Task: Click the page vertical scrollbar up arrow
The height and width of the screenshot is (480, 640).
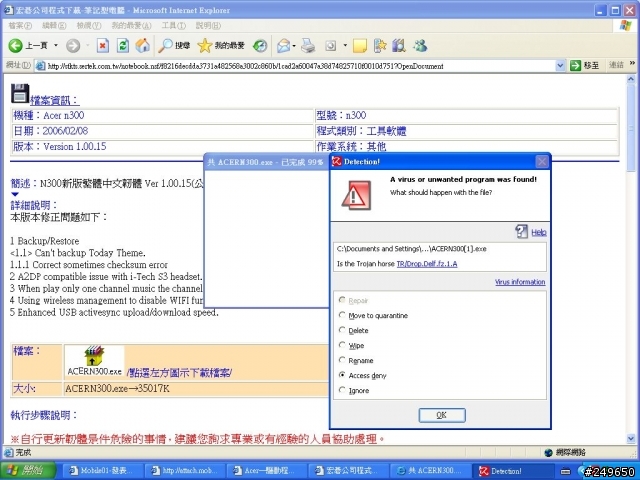Action: click(631, 79)
